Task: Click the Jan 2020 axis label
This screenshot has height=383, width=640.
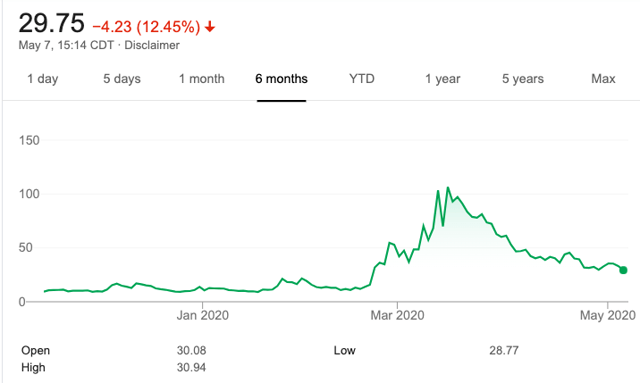Action: [x=202, y=315]
